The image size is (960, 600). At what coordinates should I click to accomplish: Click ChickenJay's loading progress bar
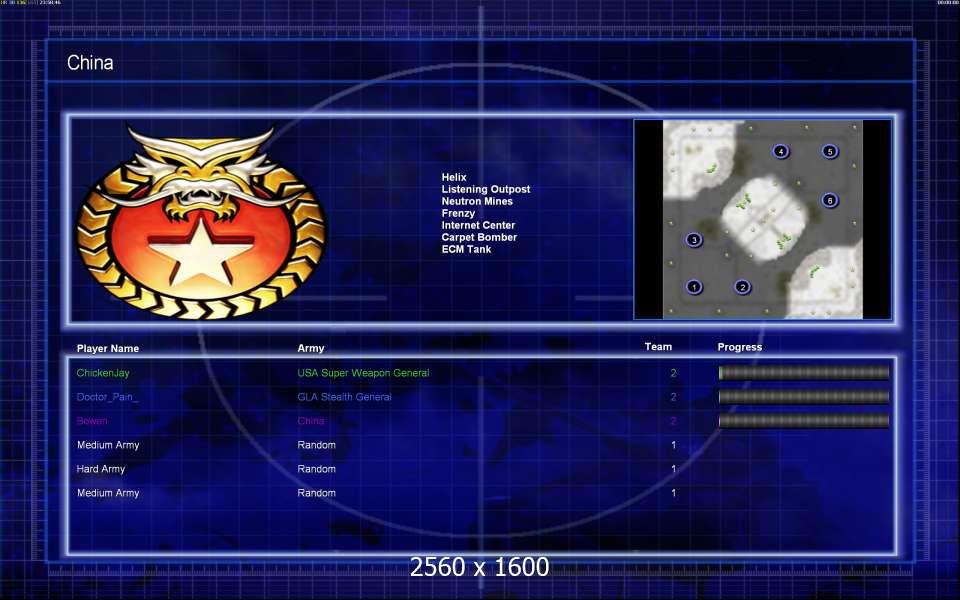(803, 373)
